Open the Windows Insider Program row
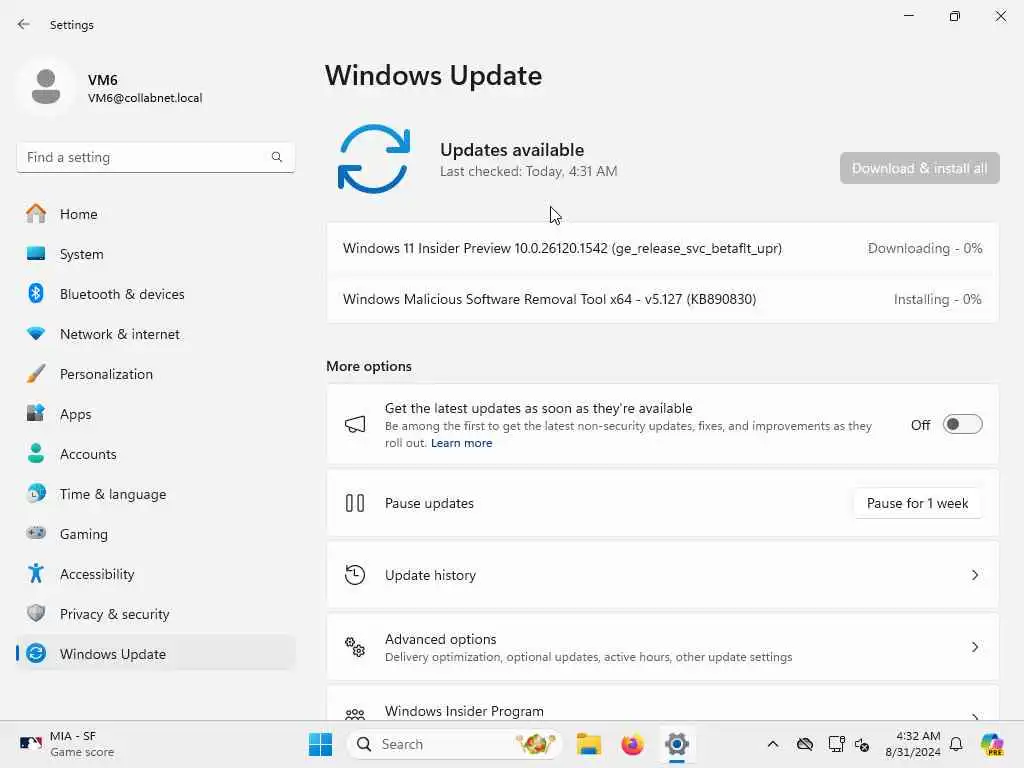The height and width of the screenshot is (768, 1024). [662, 704]
